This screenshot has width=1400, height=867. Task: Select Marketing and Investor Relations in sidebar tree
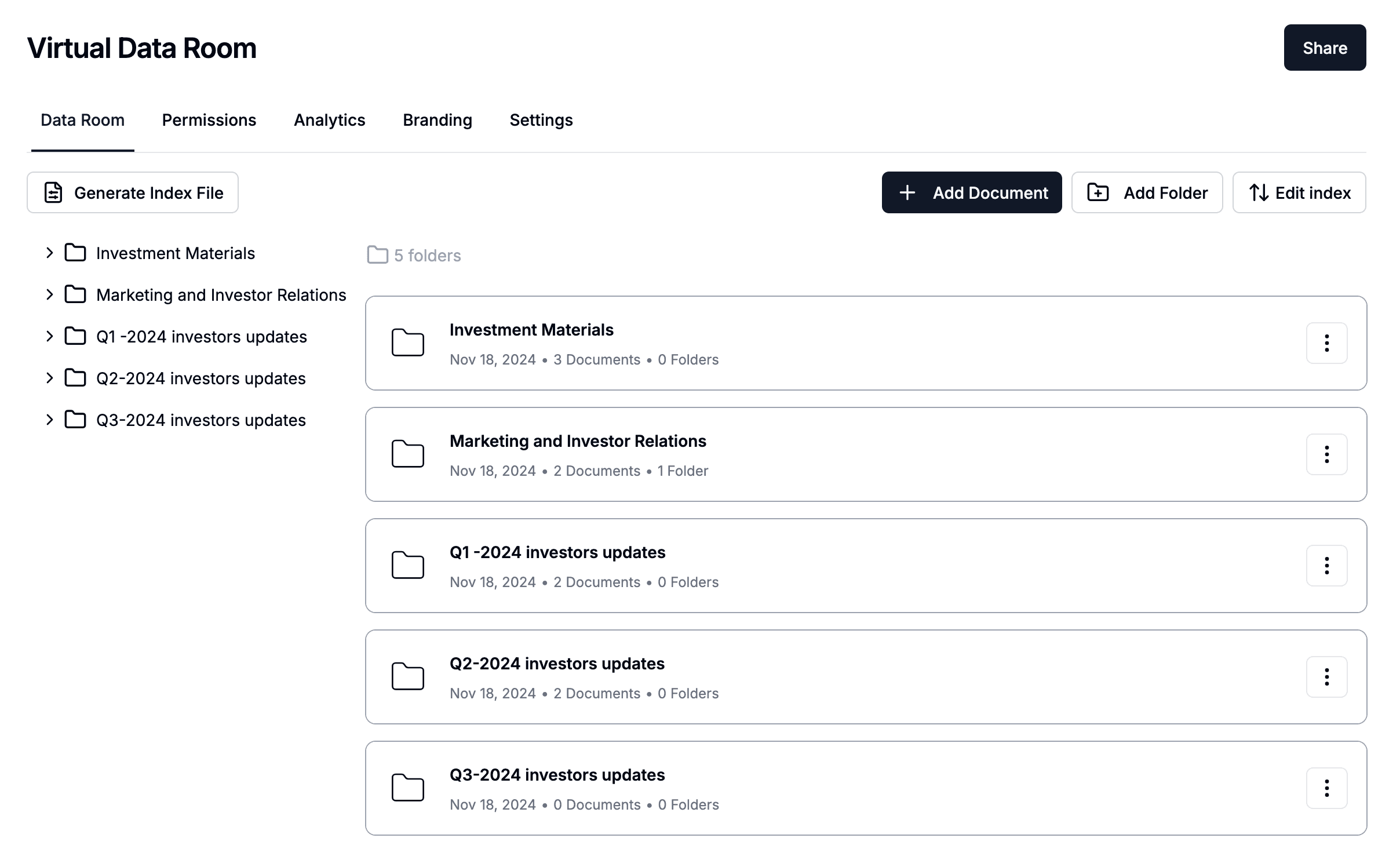click(221, 295)
